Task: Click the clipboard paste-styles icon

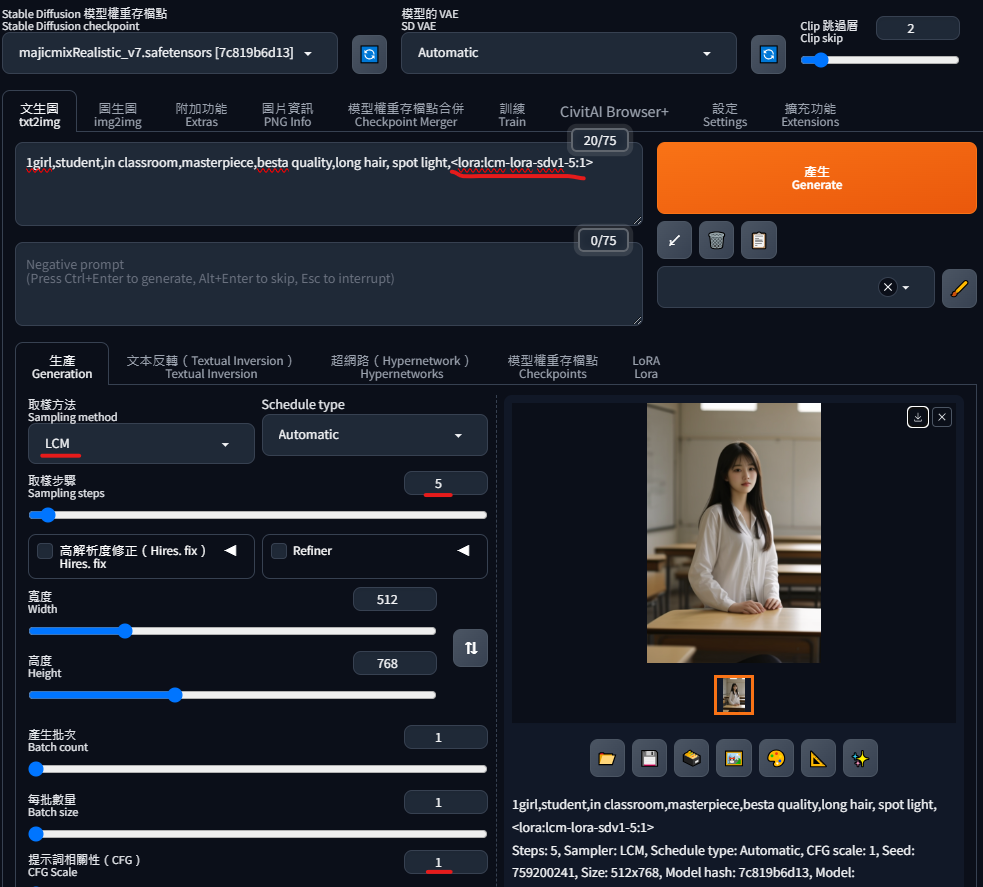Action: pyautogui.click(x=759, y=240)
